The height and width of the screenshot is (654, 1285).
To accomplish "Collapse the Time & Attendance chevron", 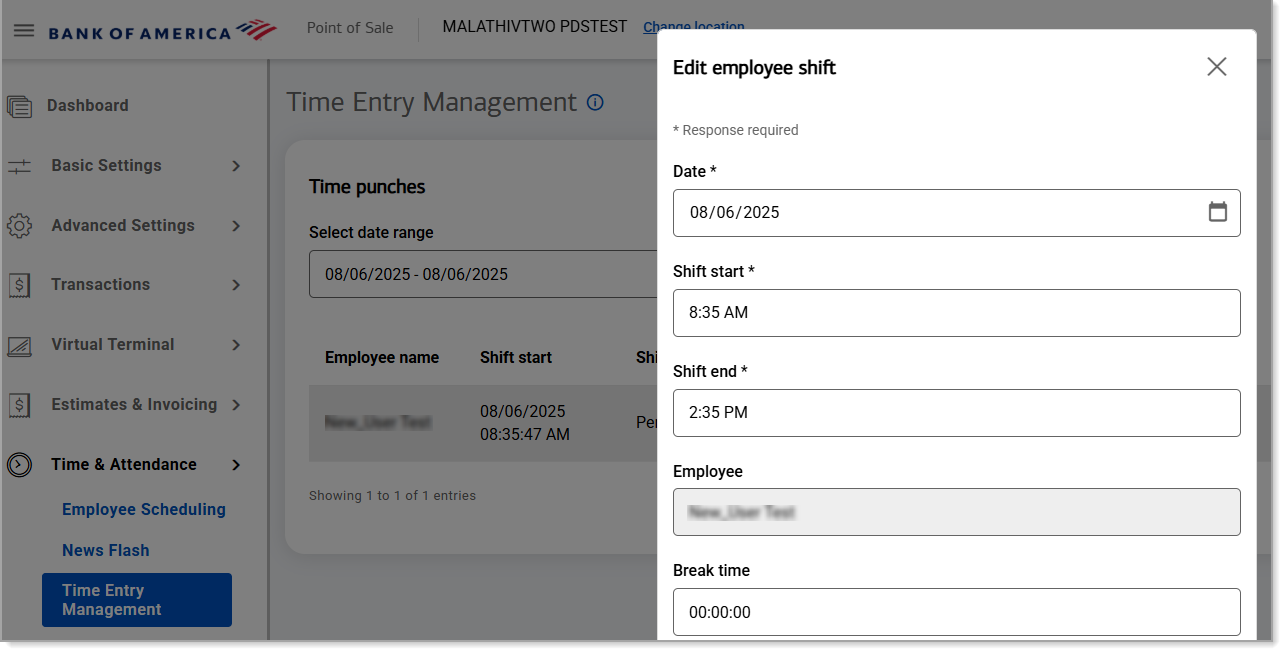I will click(x=236, y=465).
